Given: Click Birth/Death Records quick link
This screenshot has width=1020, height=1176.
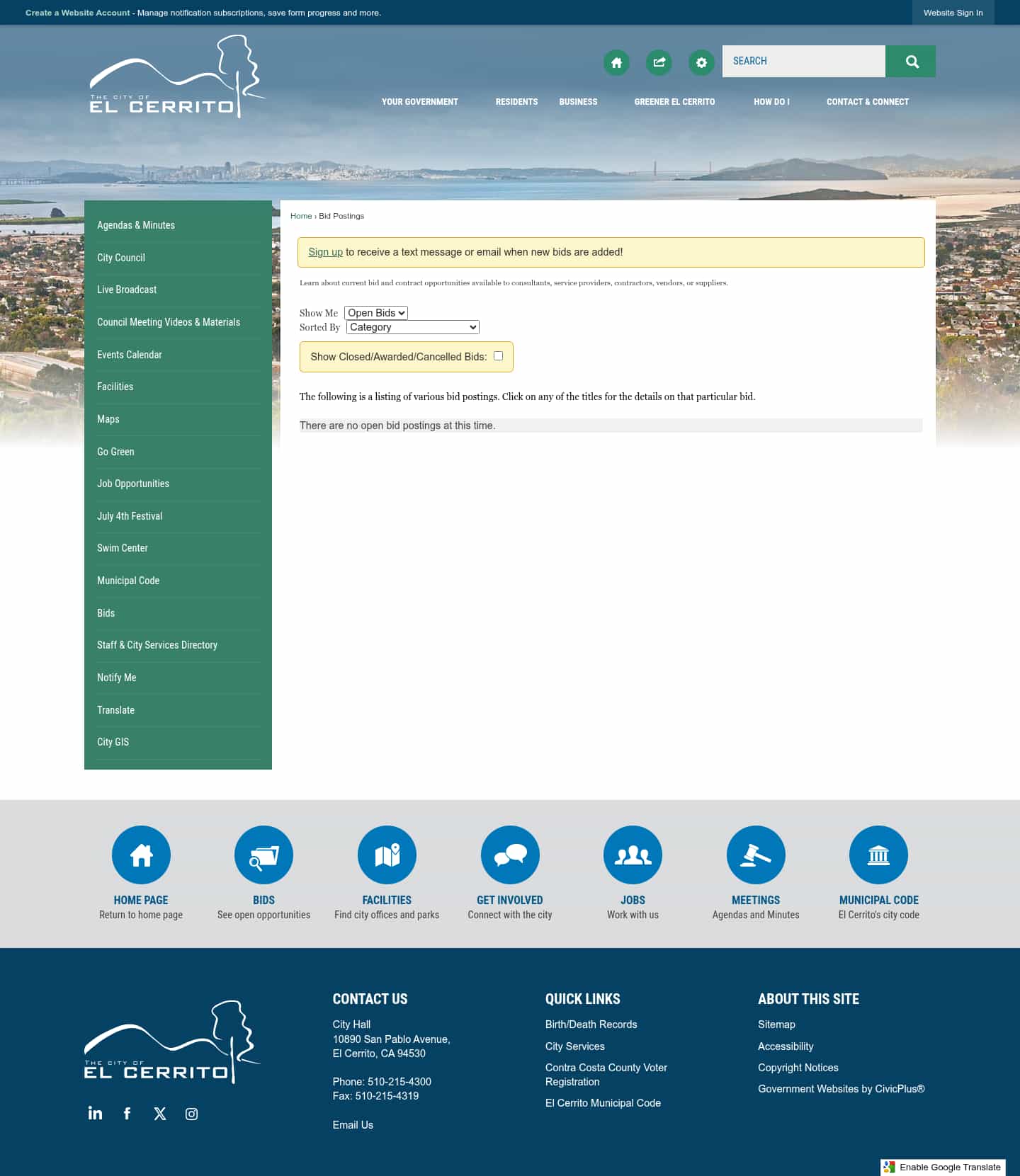Looking at the screenshot, I should (x=591, y=1024).
